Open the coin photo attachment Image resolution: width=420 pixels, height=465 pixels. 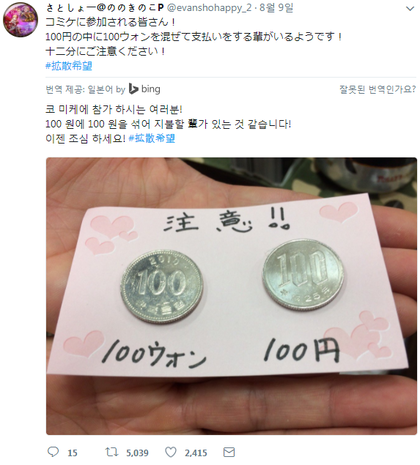click(x=231, y=296)
